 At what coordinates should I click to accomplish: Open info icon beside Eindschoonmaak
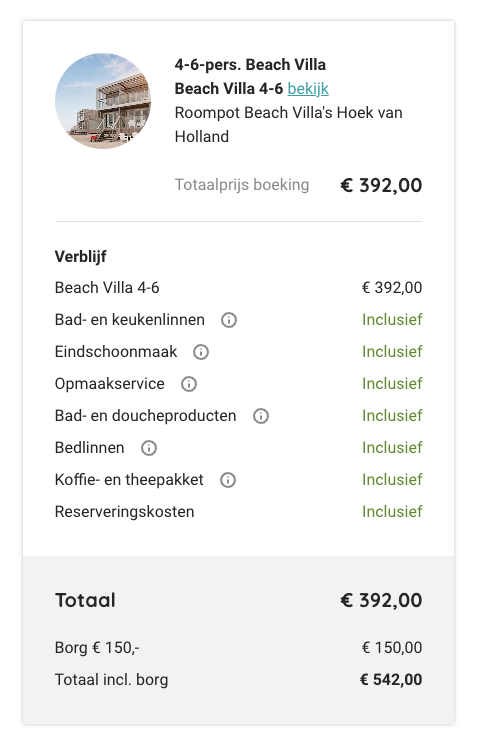coord(201,352)
